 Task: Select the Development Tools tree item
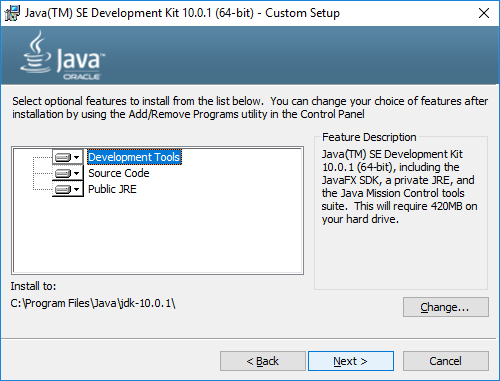(134, 157)
